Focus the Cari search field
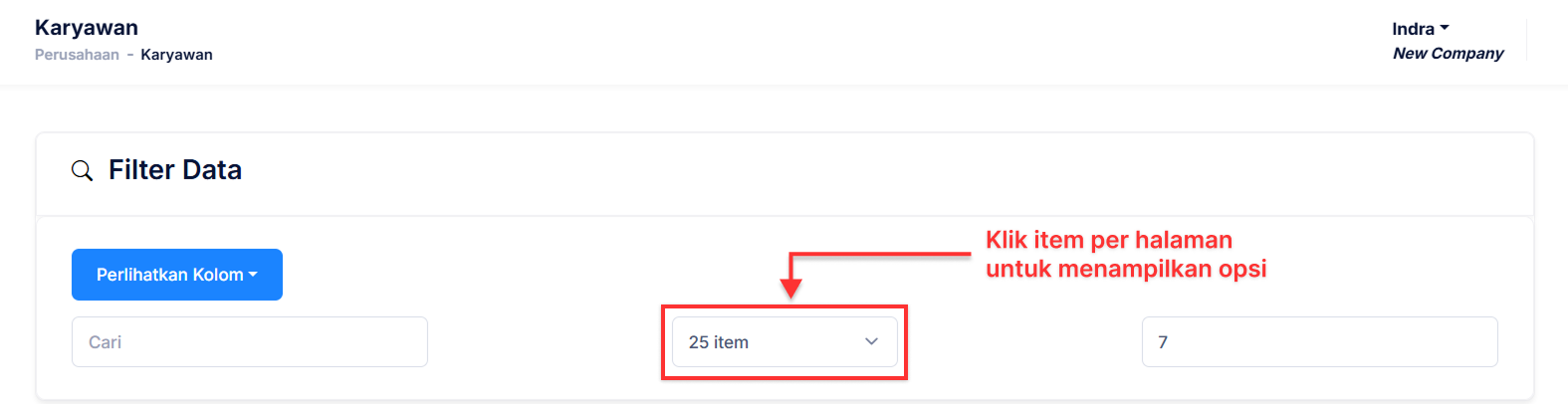Viewport: 1568px width, 404px height. 249,342
